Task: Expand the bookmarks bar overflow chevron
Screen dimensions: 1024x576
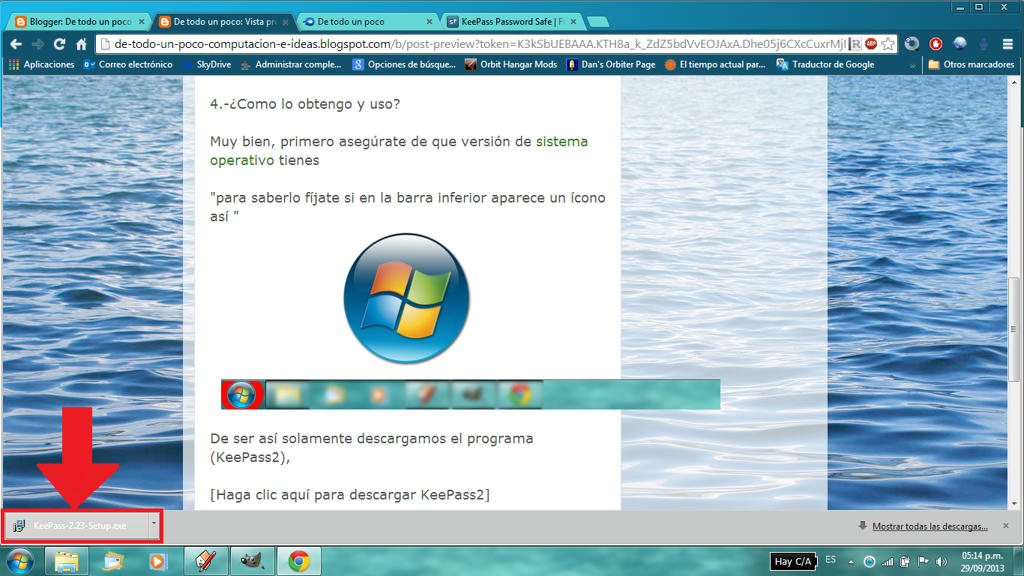Action: pos(912,65)
